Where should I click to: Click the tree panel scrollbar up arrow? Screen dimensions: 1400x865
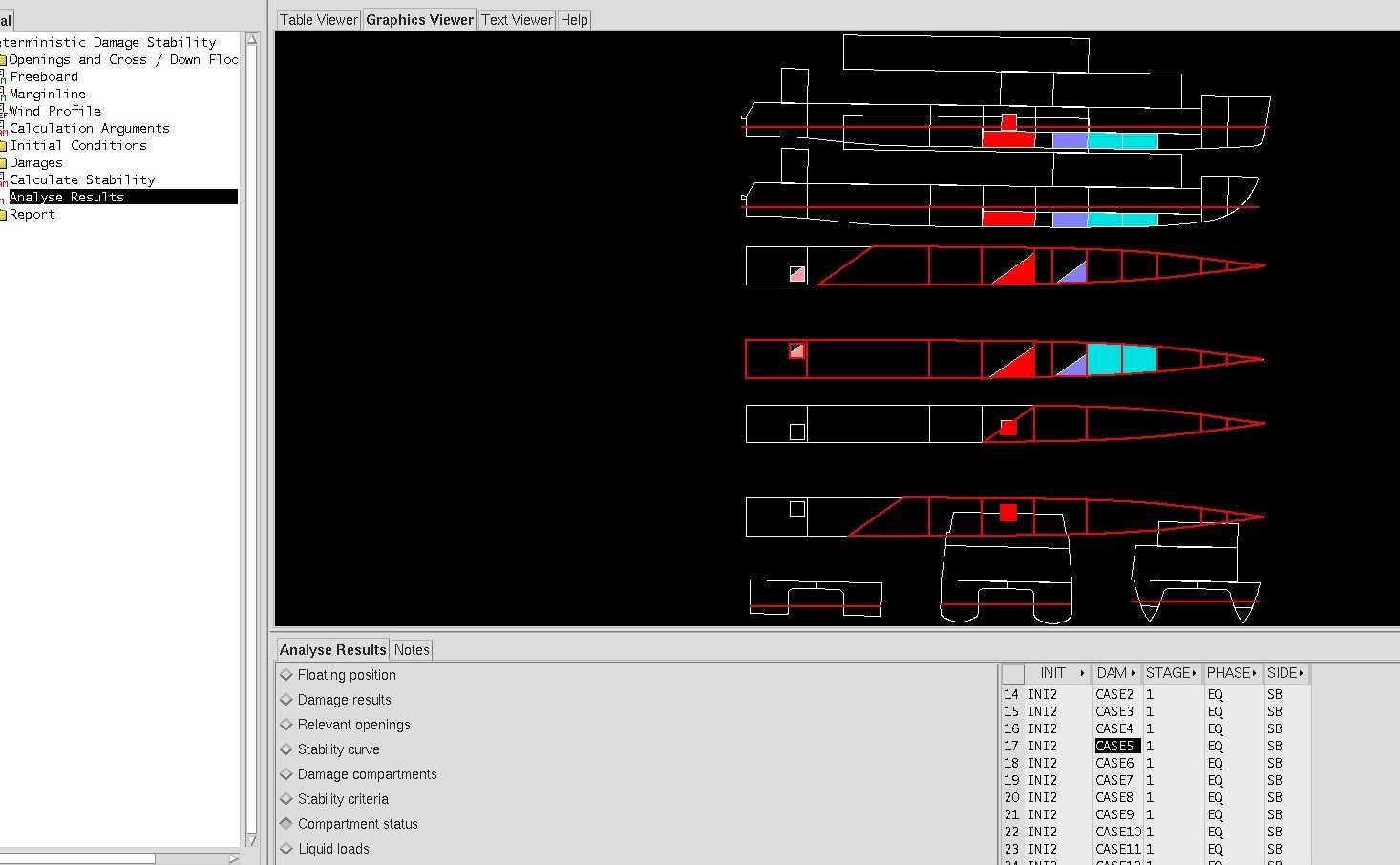click(252, 40)
